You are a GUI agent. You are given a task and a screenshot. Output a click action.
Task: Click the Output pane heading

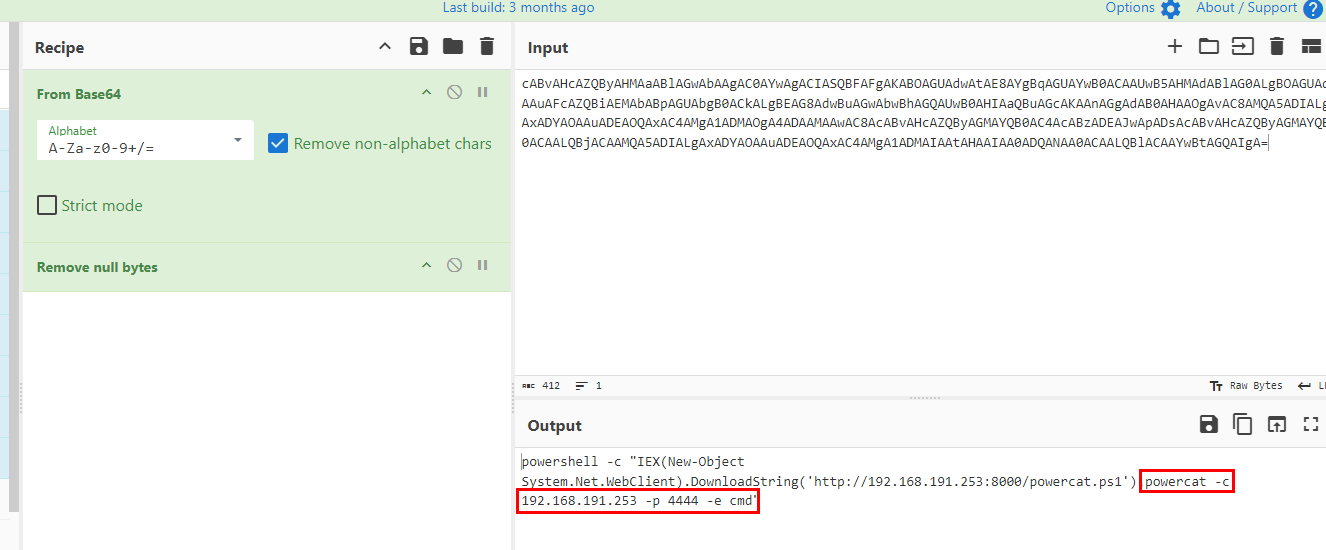(554, 426)
